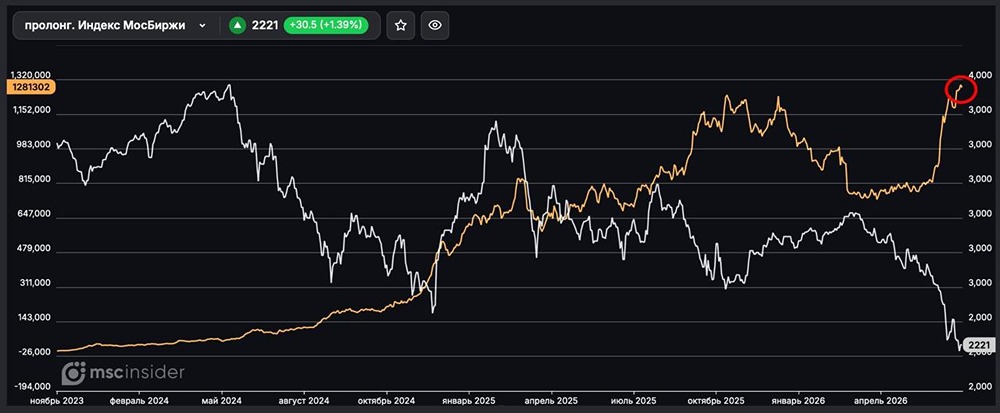Click the 1,320,000 left axis label
The image size is (1000, 413).
pos(30,75)
